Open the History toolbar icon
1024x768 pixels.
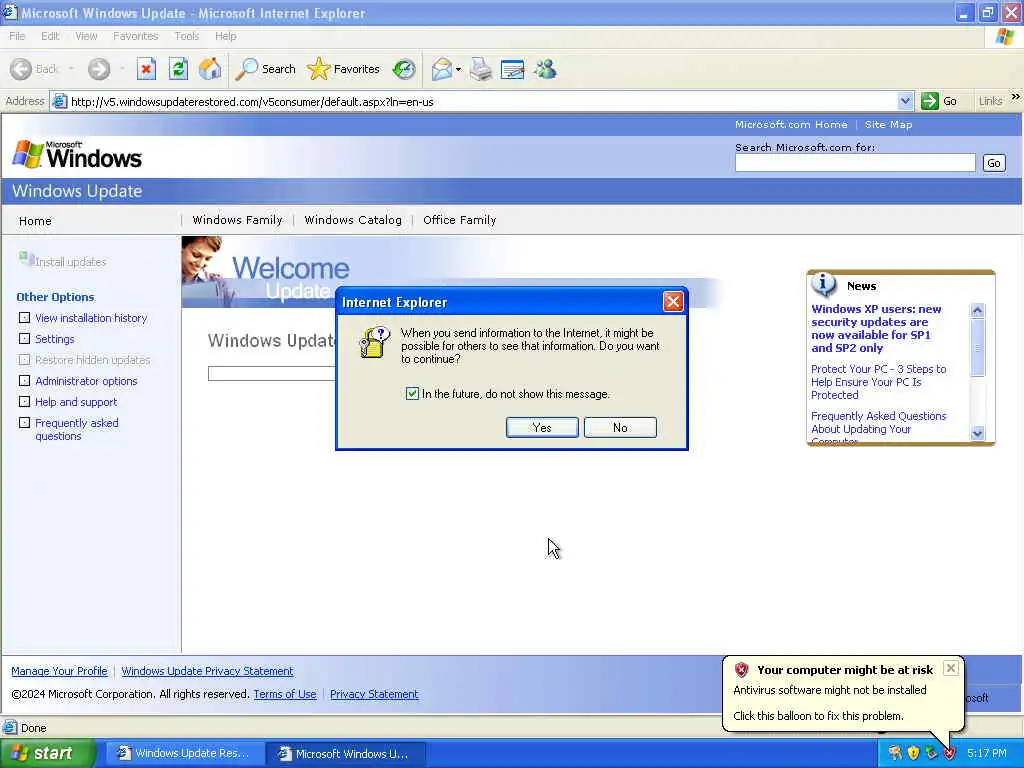tap(404, 69)
